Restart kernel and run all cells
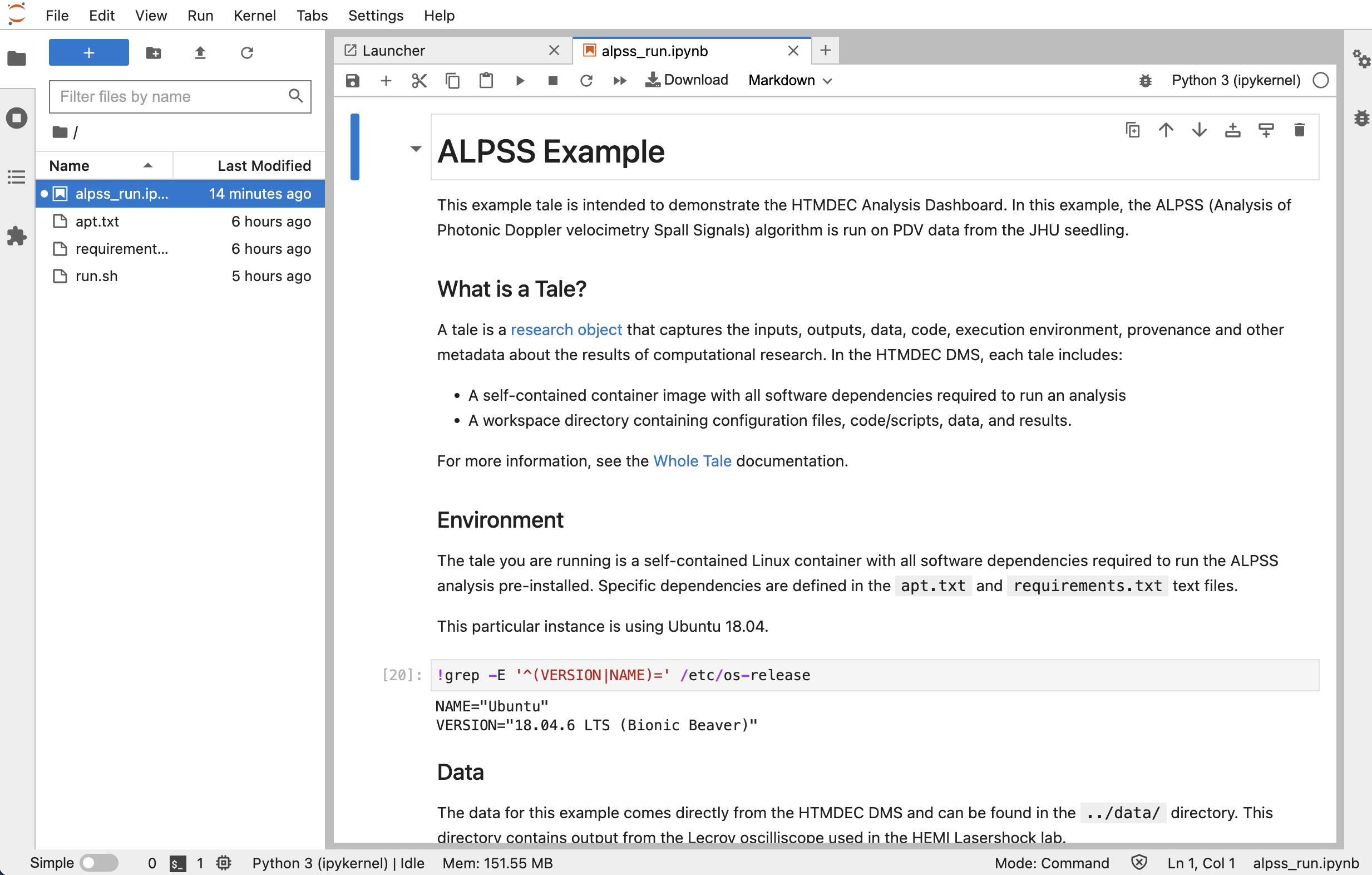1372x875 pixels. 619,80
